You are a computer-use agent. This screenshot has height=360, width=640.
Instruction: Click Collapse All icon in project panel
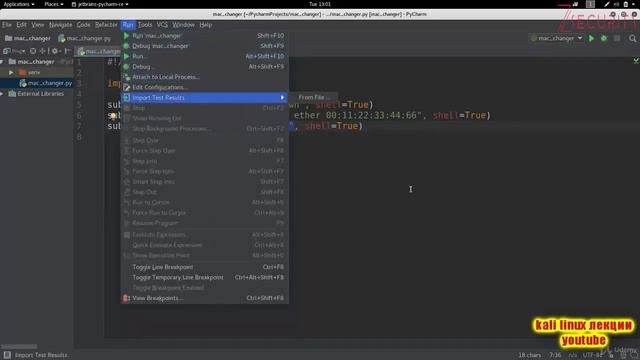[42, 51]
